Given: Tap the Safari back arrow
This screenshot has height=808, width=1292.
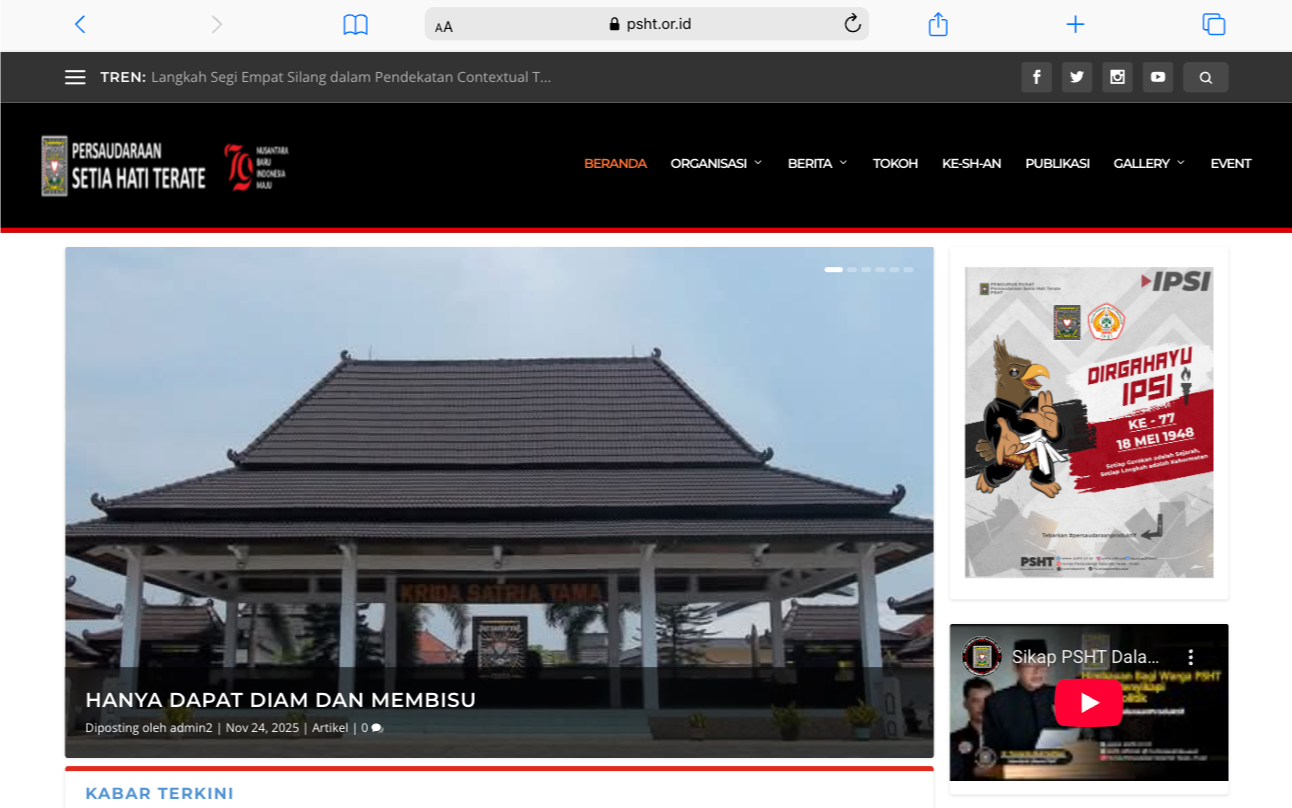Looking at the screenshot, I should [x=80, y=24].
